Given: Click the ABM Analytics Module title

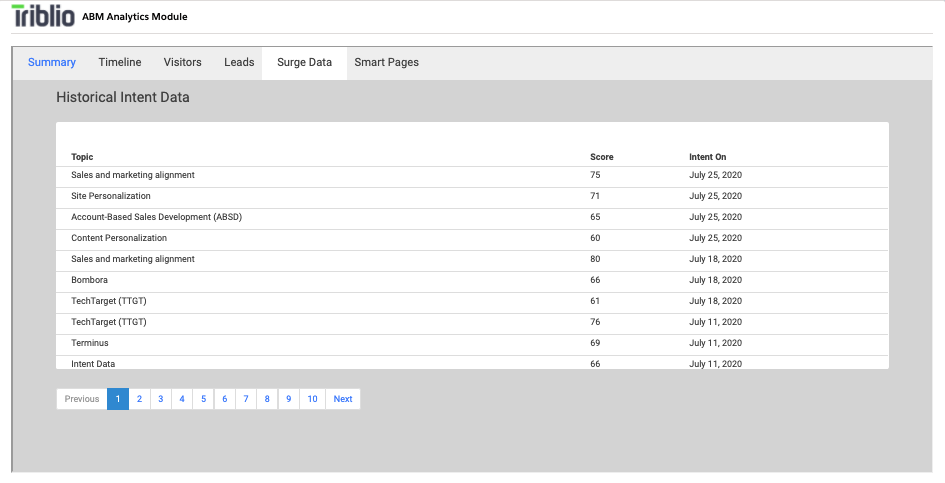Looking at the screenshot, I should tap(134, 17).
